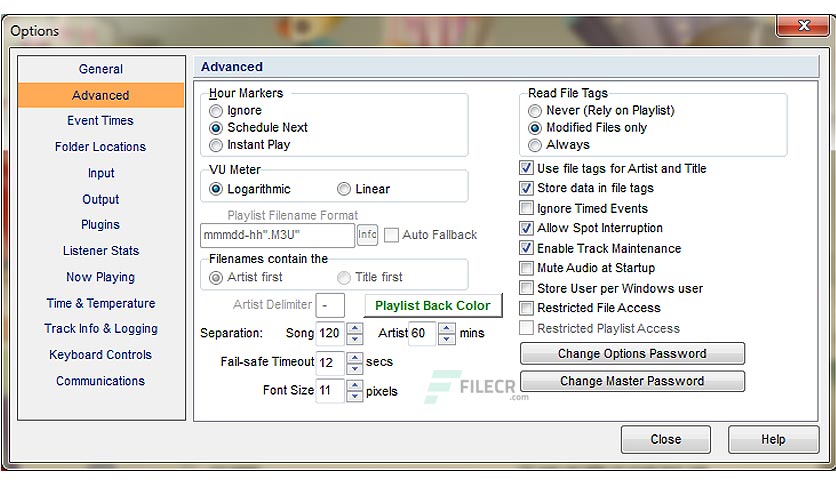This screenshot has height=484, width=836.
Task: Decrease Artist separation with down arrow
Action: [447, 339]
